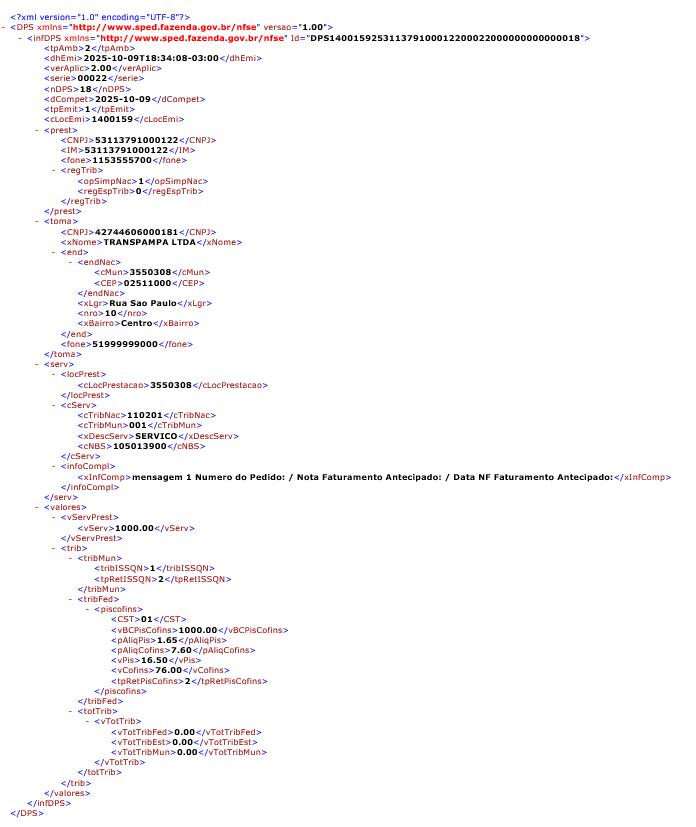This screenshot has width=696, height=827.
Task: Click the DPS namespace URL
Action: pos(165,27)
